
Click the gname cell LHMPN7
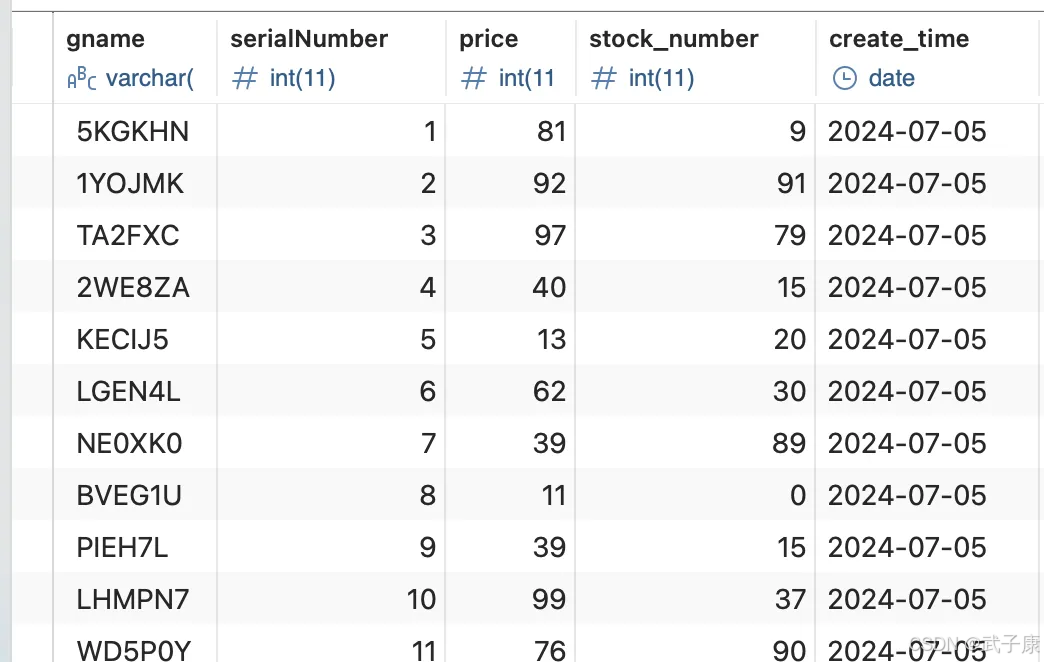pyautogui.click(x=135, y=598)
